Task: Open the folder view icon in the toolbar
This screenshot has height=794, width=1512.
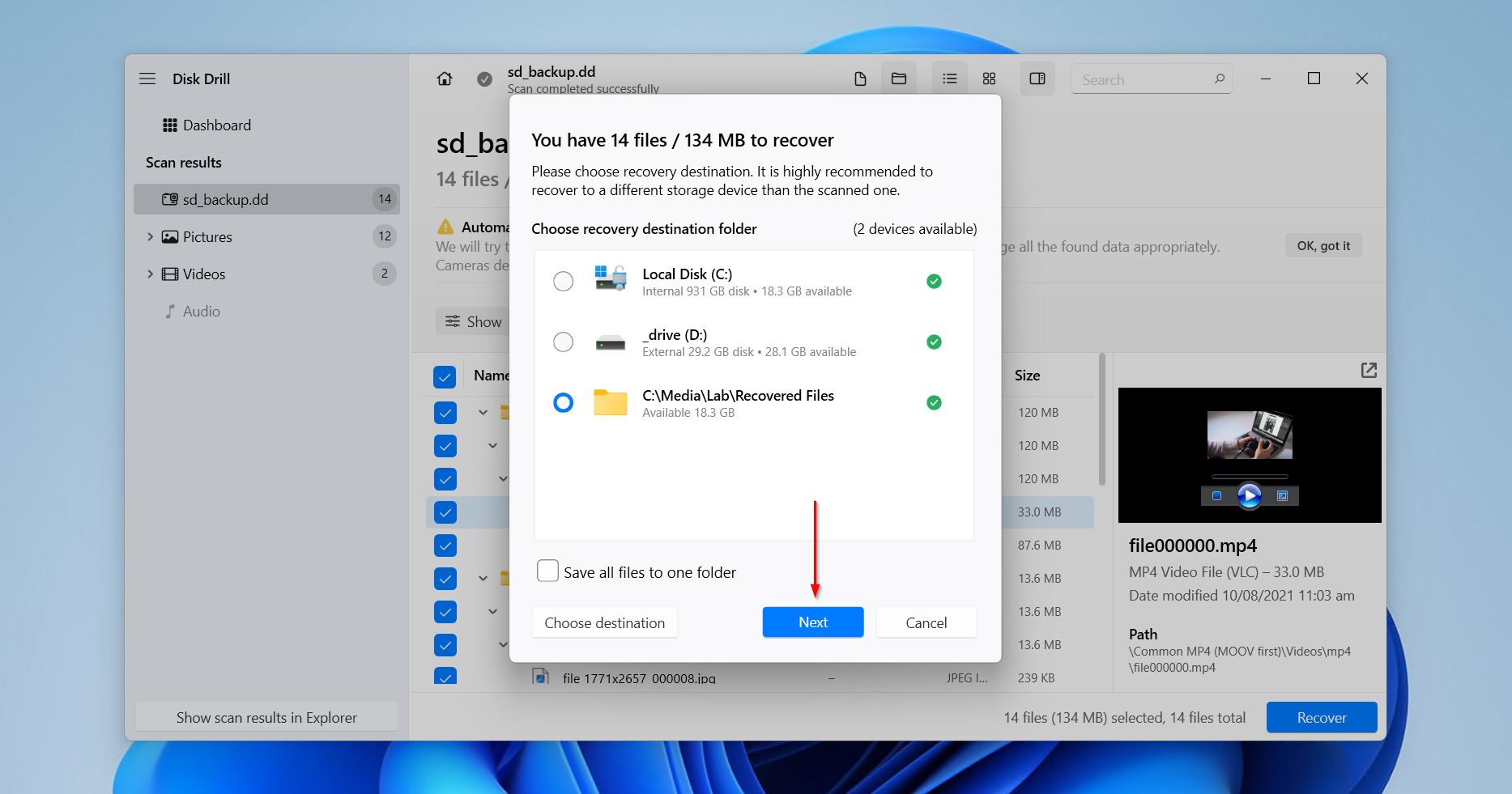Action: click(899, 78)
